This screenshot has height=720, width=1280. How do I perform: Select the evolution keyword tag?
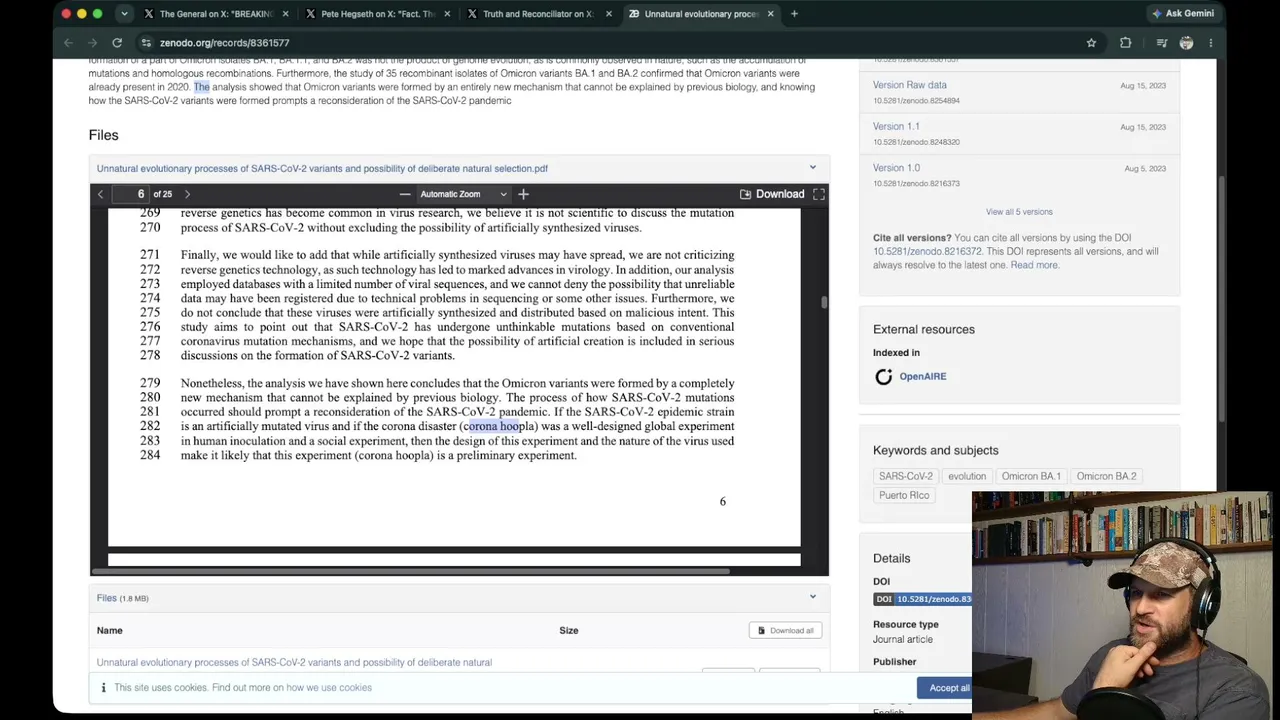[x=967, y=476]
